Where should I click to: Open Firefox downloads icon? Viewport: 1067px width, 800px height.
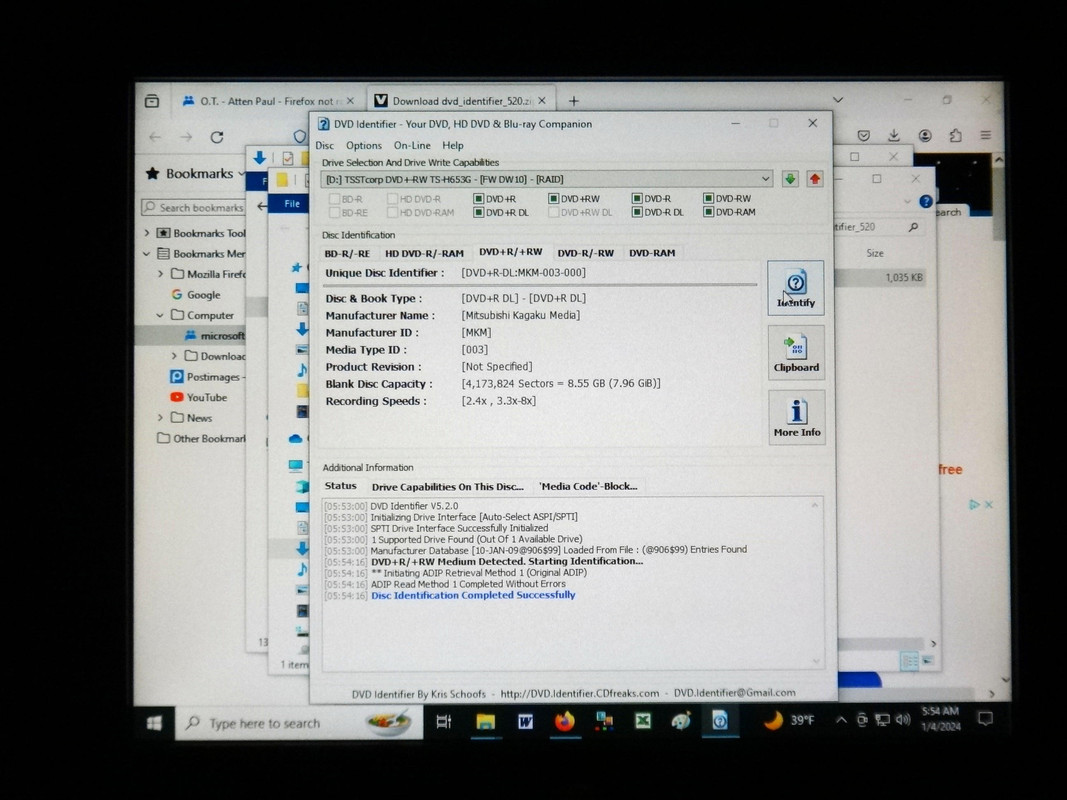click(x=894, y=135)
